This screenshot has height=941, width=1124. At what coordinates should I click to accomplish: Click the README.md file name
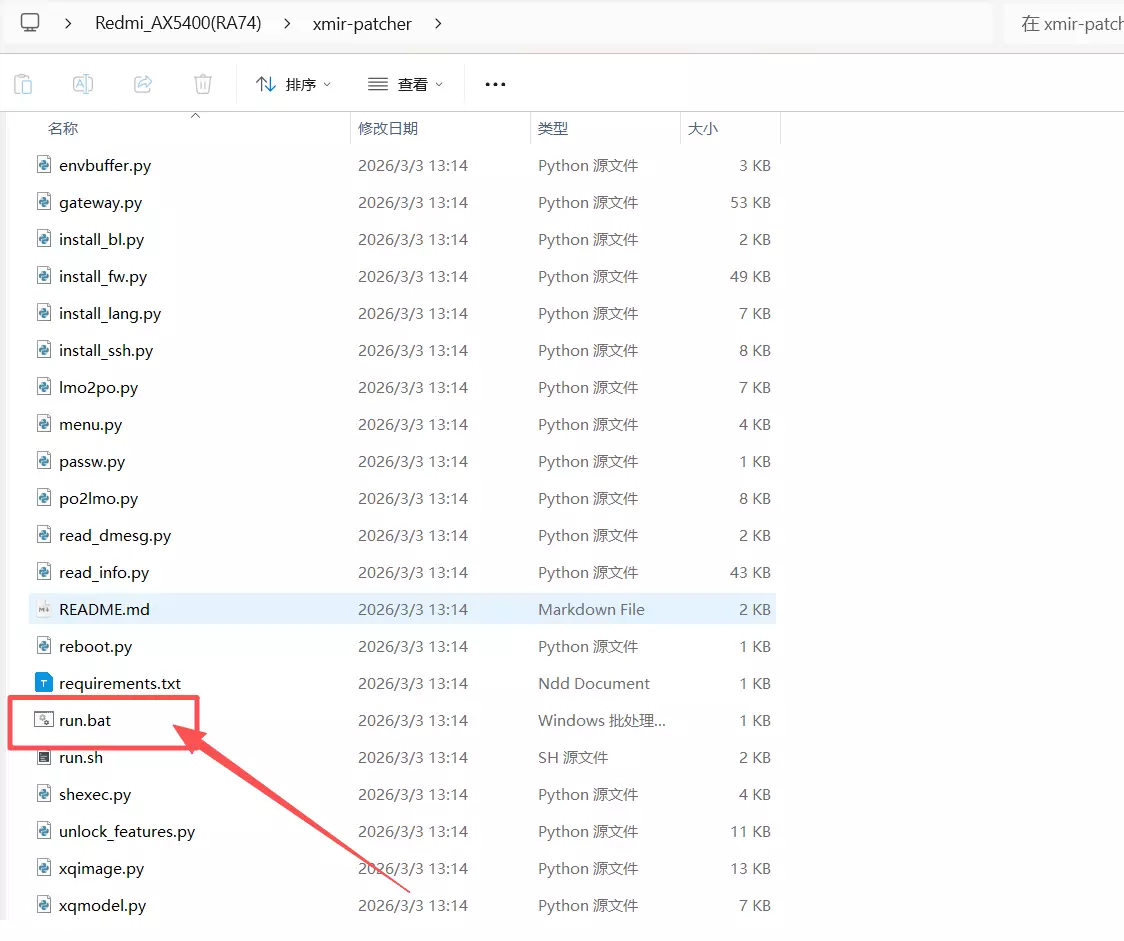(104, 609)
